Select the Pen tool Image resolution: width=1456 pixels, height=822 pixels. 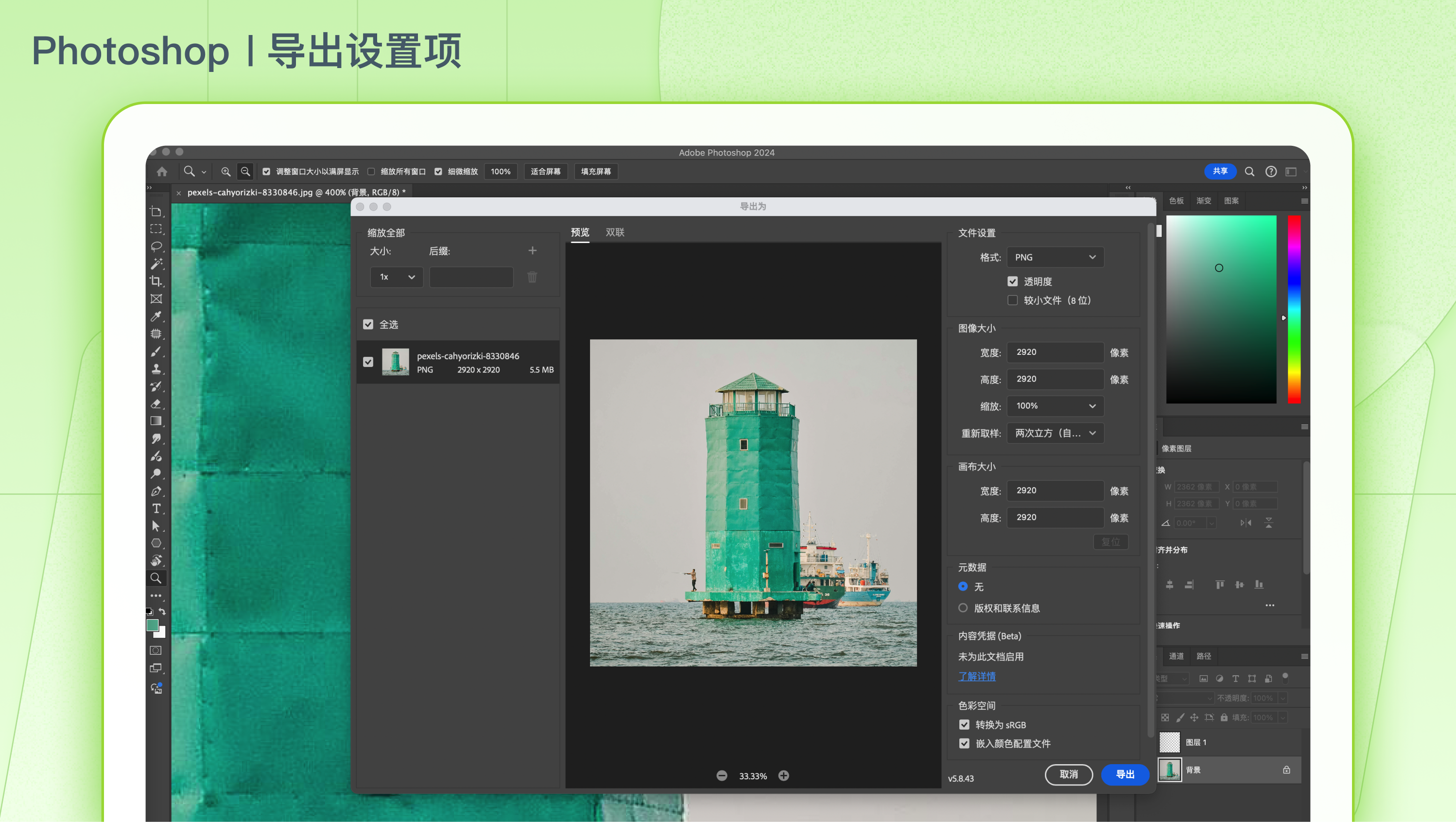[x=156, y=491]
